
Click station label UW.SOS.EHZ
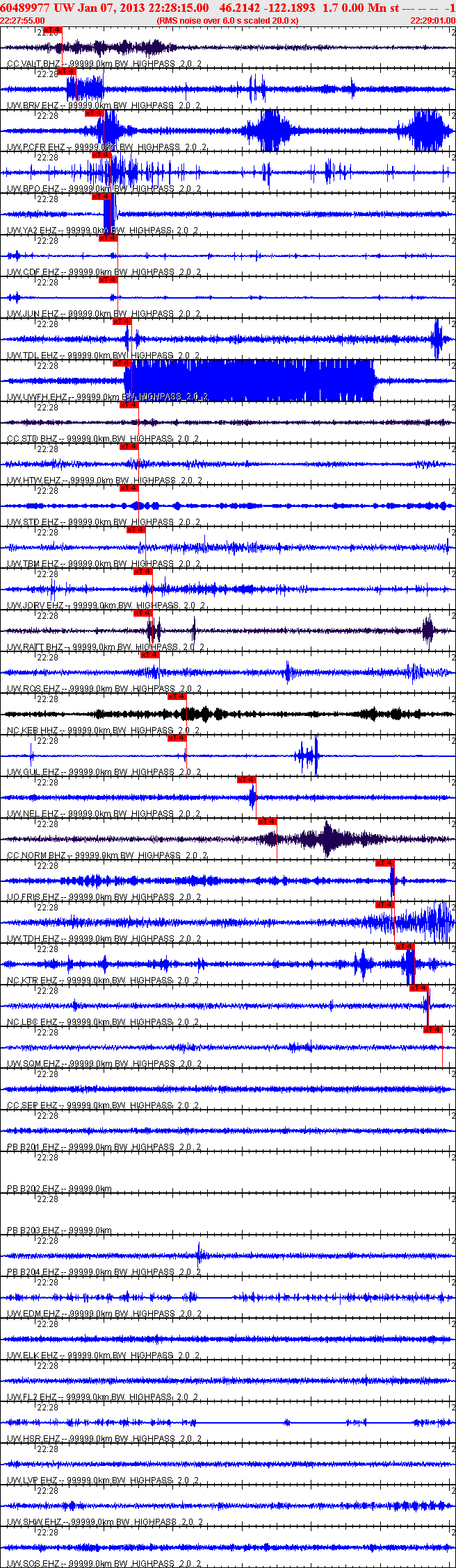click(33, 1564)
